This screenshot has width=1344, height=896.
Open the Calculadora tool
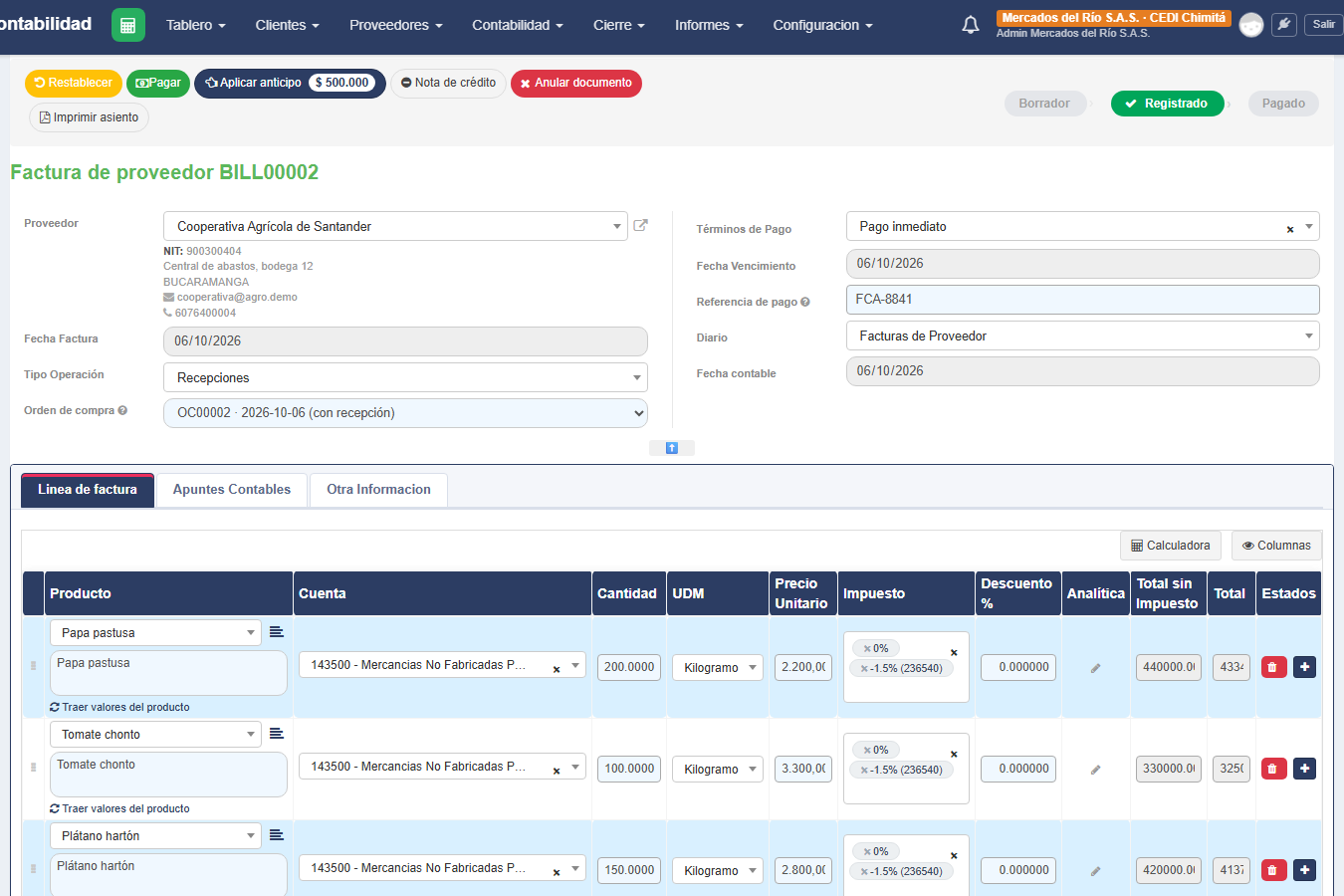pos(1171,546)
